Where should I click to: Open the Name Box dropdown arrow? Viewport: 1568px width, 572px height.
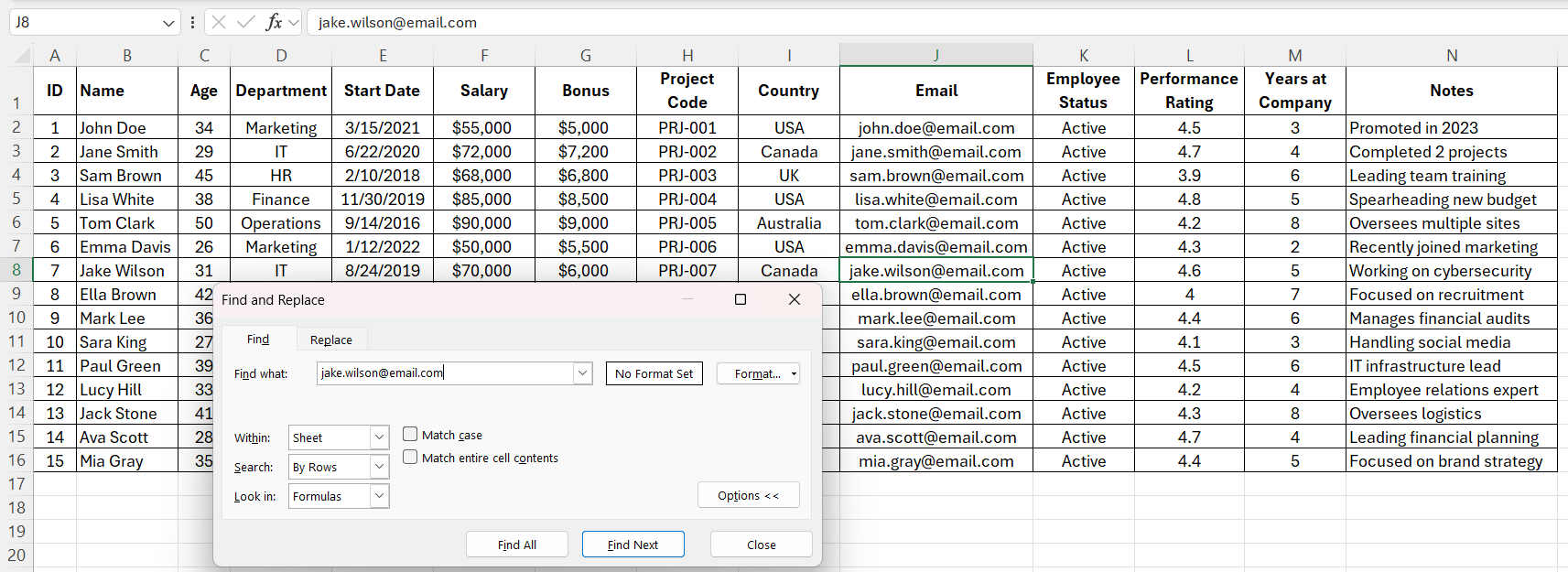pos(168,22)
